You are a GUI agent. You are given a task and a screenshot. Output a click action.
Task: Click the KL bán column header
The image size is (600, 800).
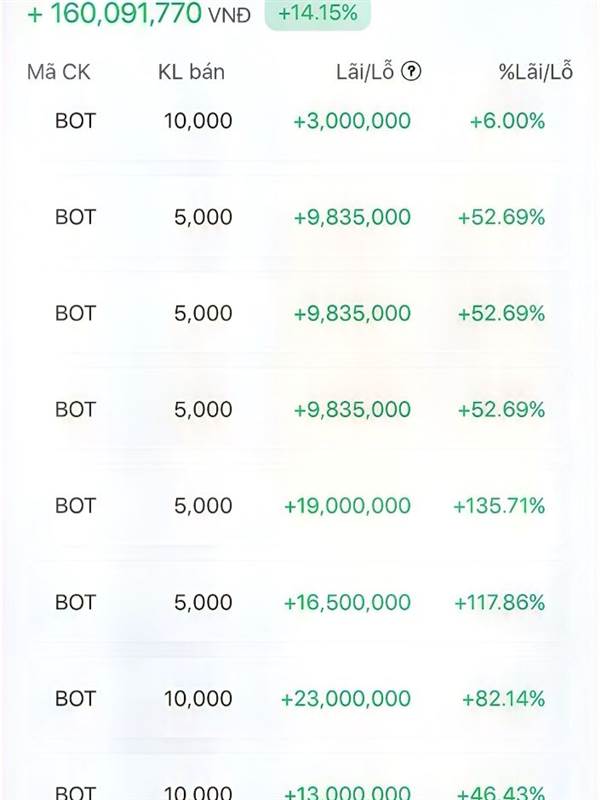pyautogui.click(x=191, y=72)
